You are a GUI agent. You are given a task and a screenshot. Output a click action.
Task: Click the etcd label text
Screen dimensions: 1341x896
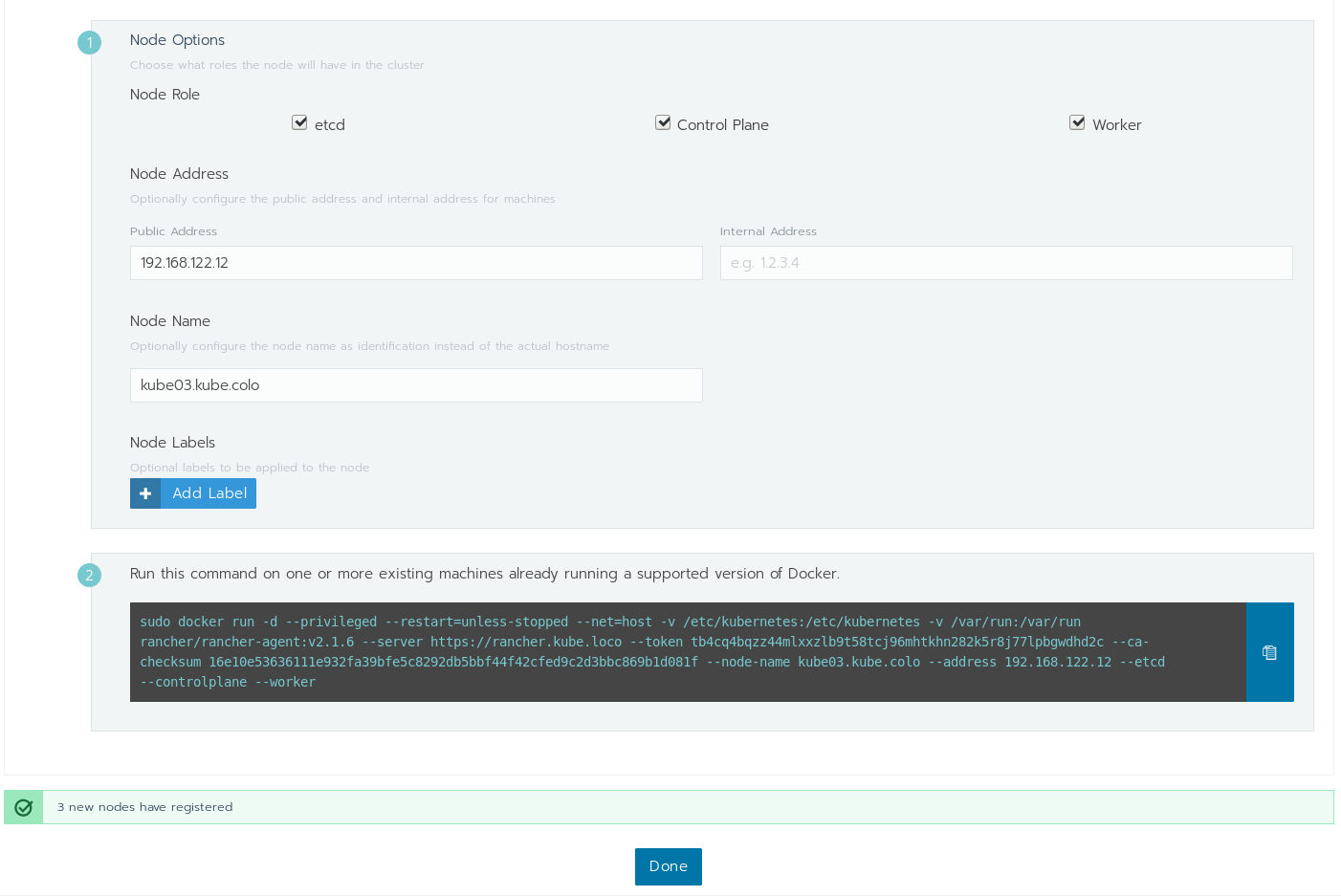pyautogui.click(x=330, y=125)
